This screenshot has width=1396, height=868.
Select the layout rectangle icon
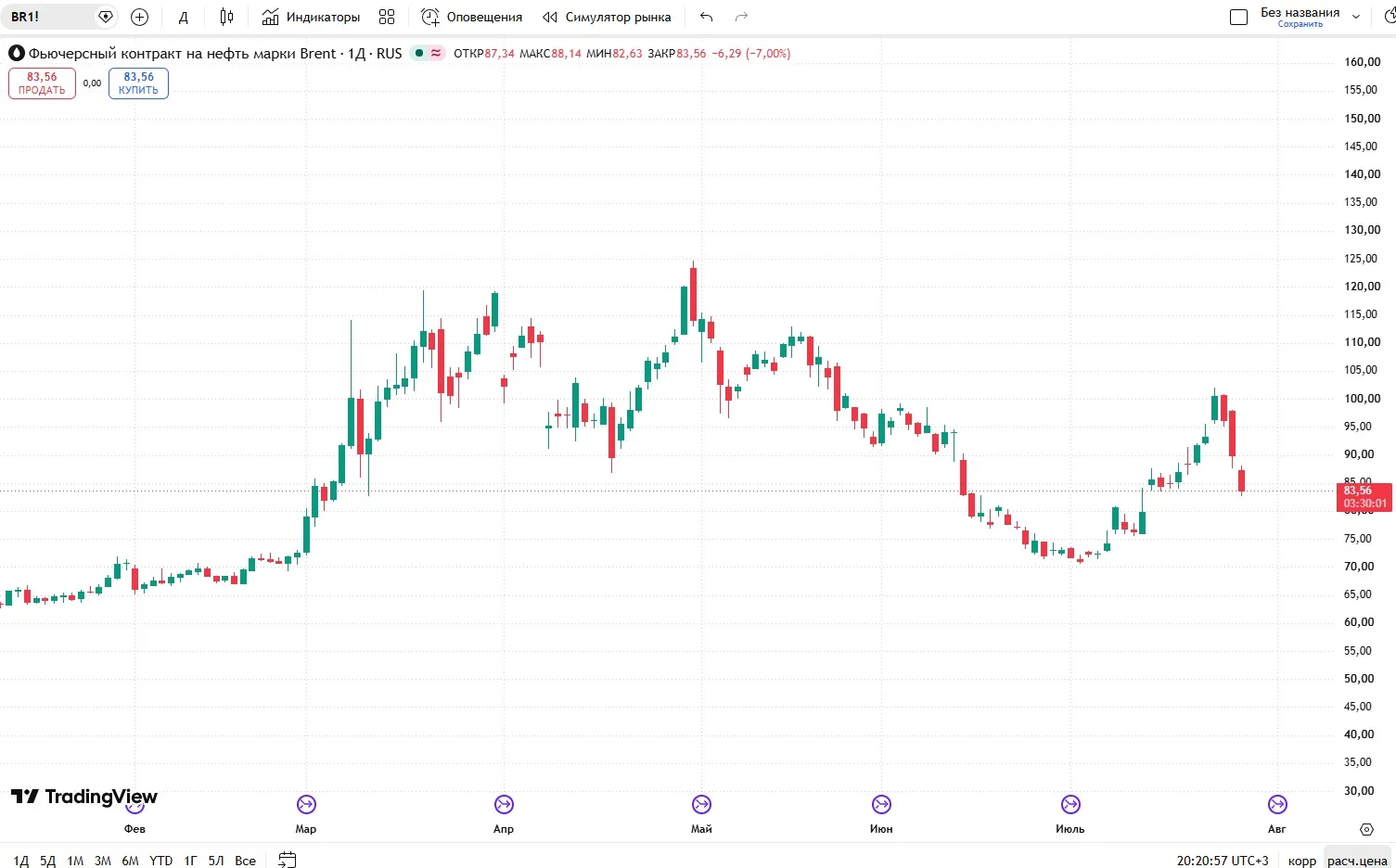tap(1238, 17)
